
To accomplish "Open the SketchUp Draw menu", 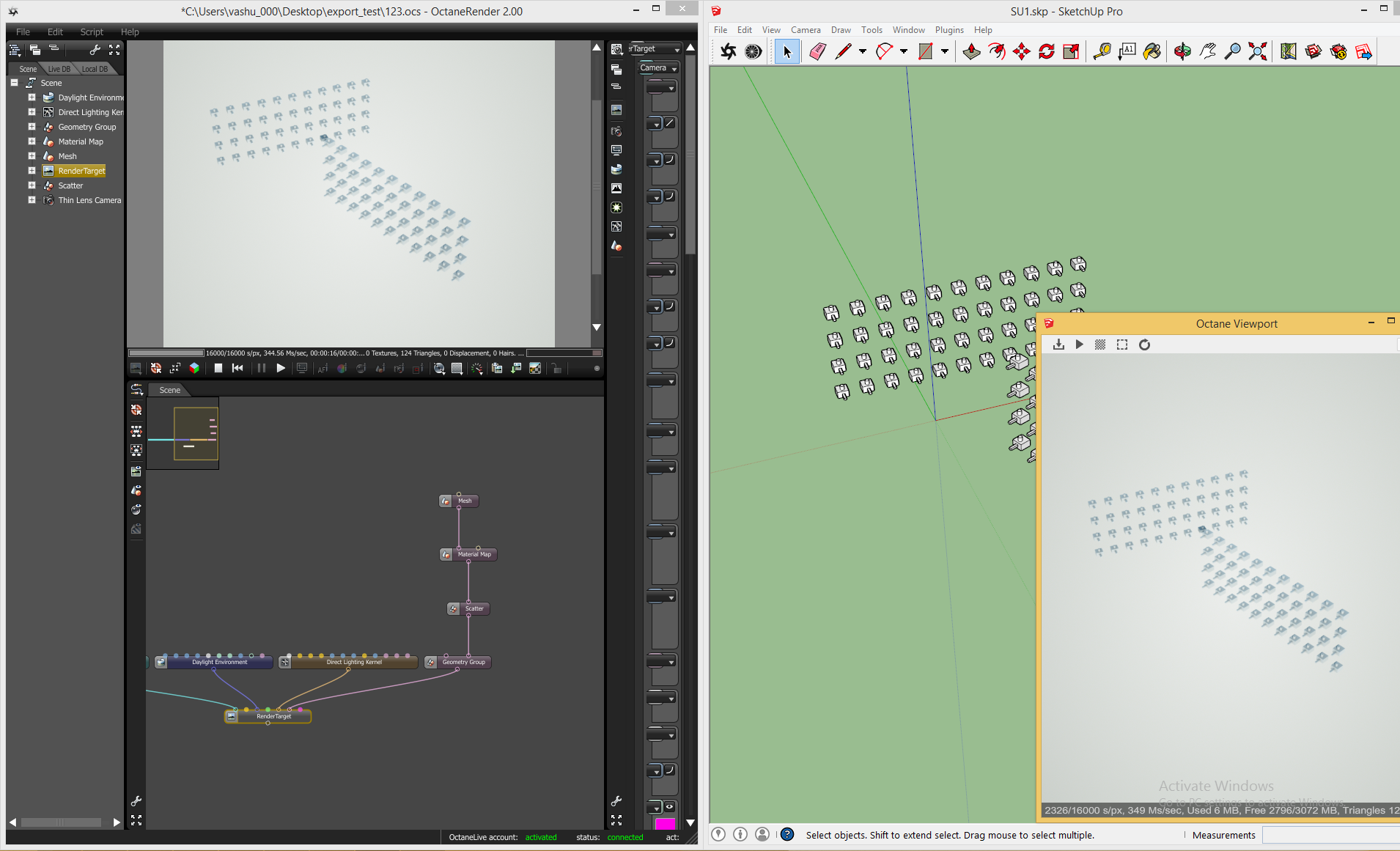I will (841, 30).
